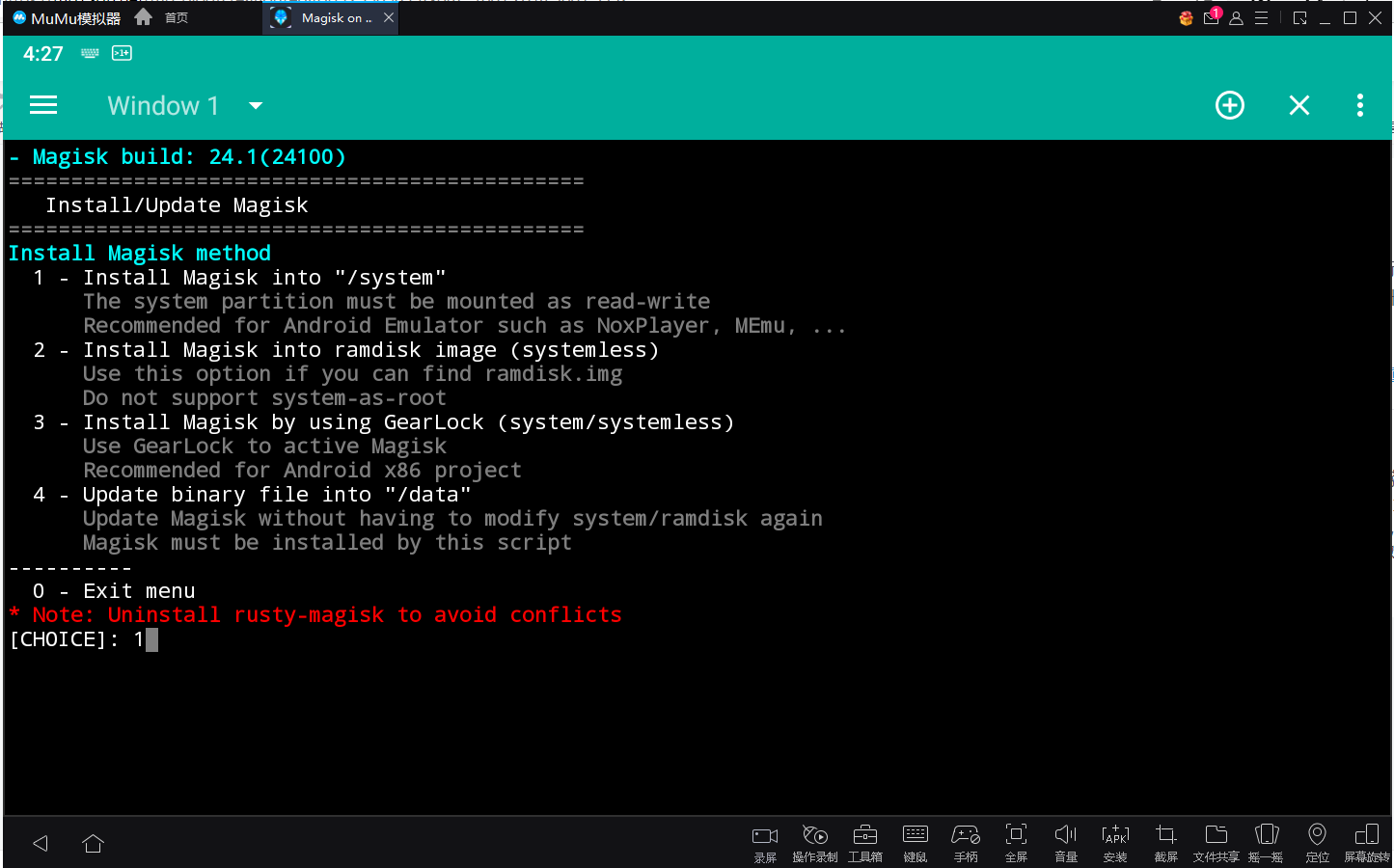This screenshot has width=1394, height=868.
Task: Click option 4 Update binary file into "/data"
Action: (x=252, y=495)
